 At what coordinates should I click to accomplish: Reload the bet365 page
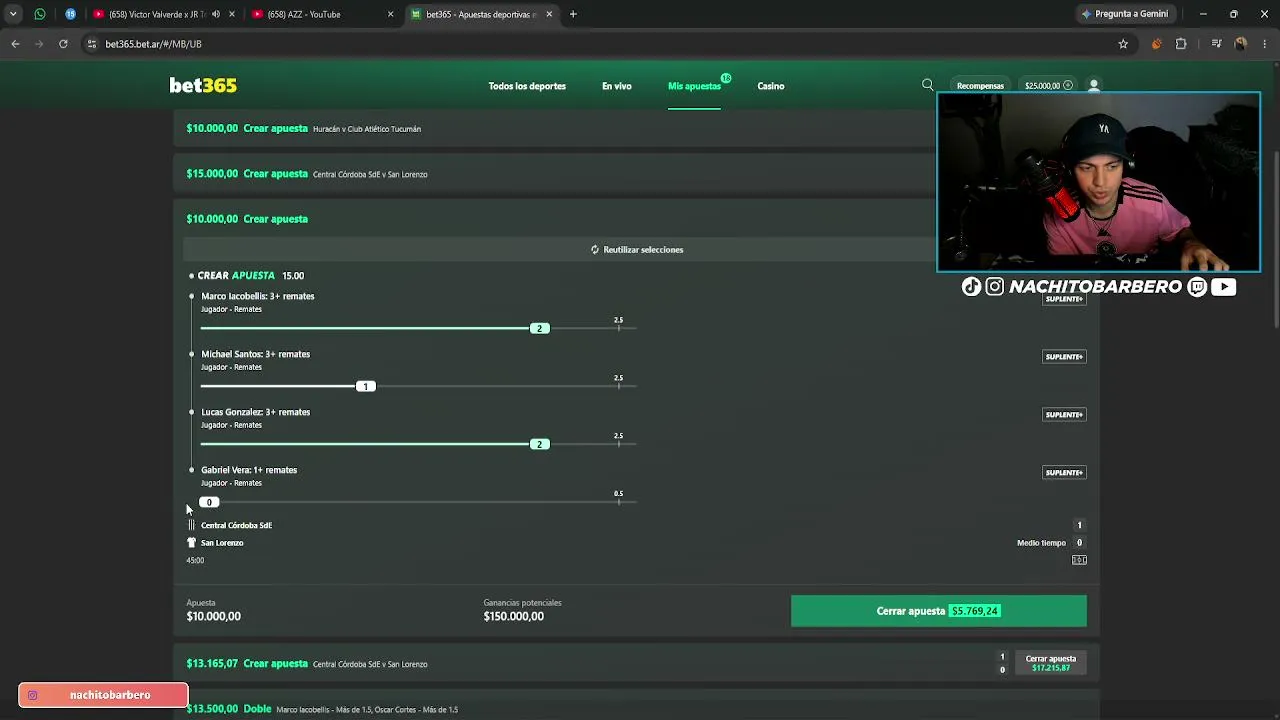coord(63,44)
